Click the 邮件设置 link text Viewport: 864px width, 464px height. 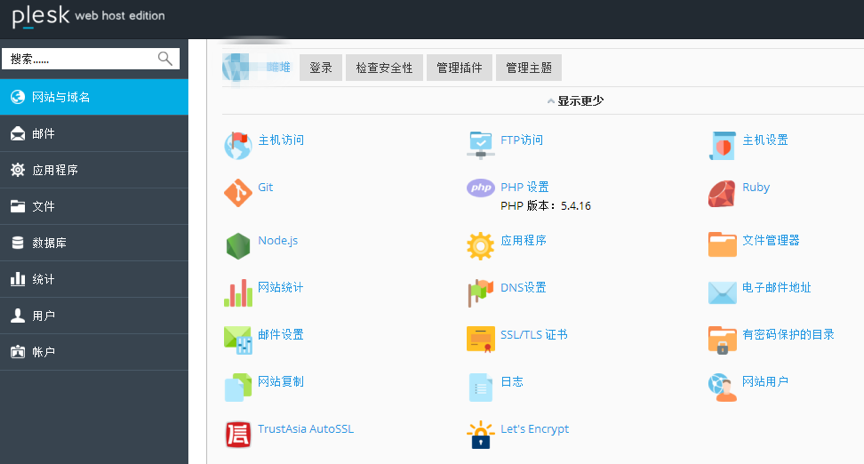(281, 334)
